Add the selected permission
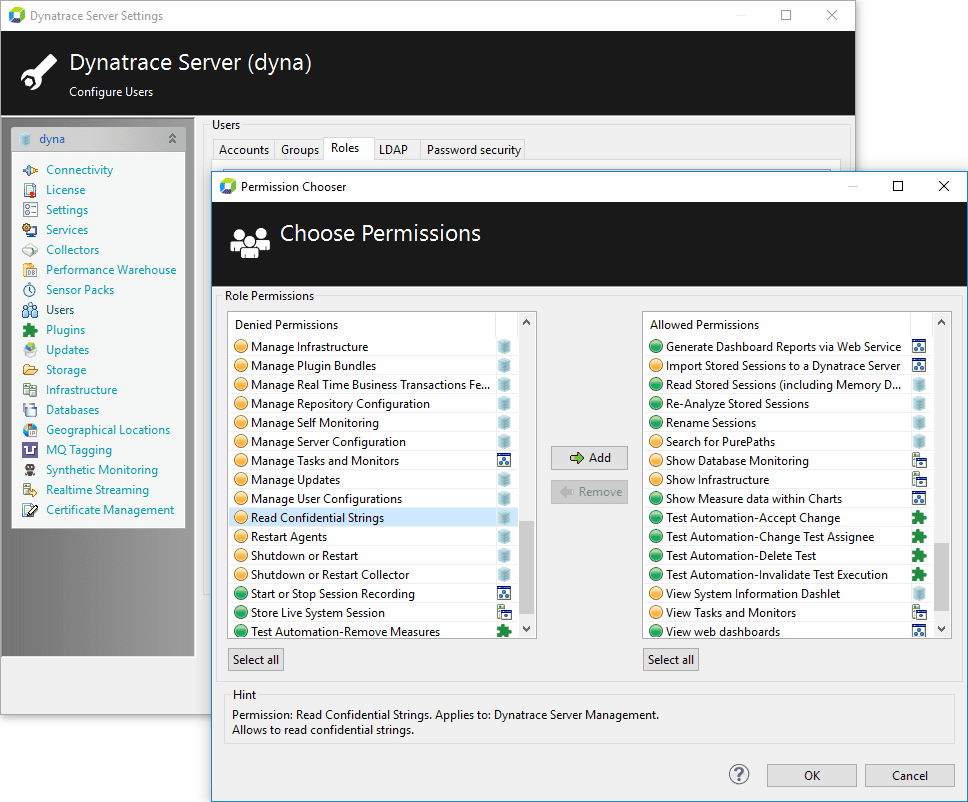The image size is (968, 802). click(590, 457)
